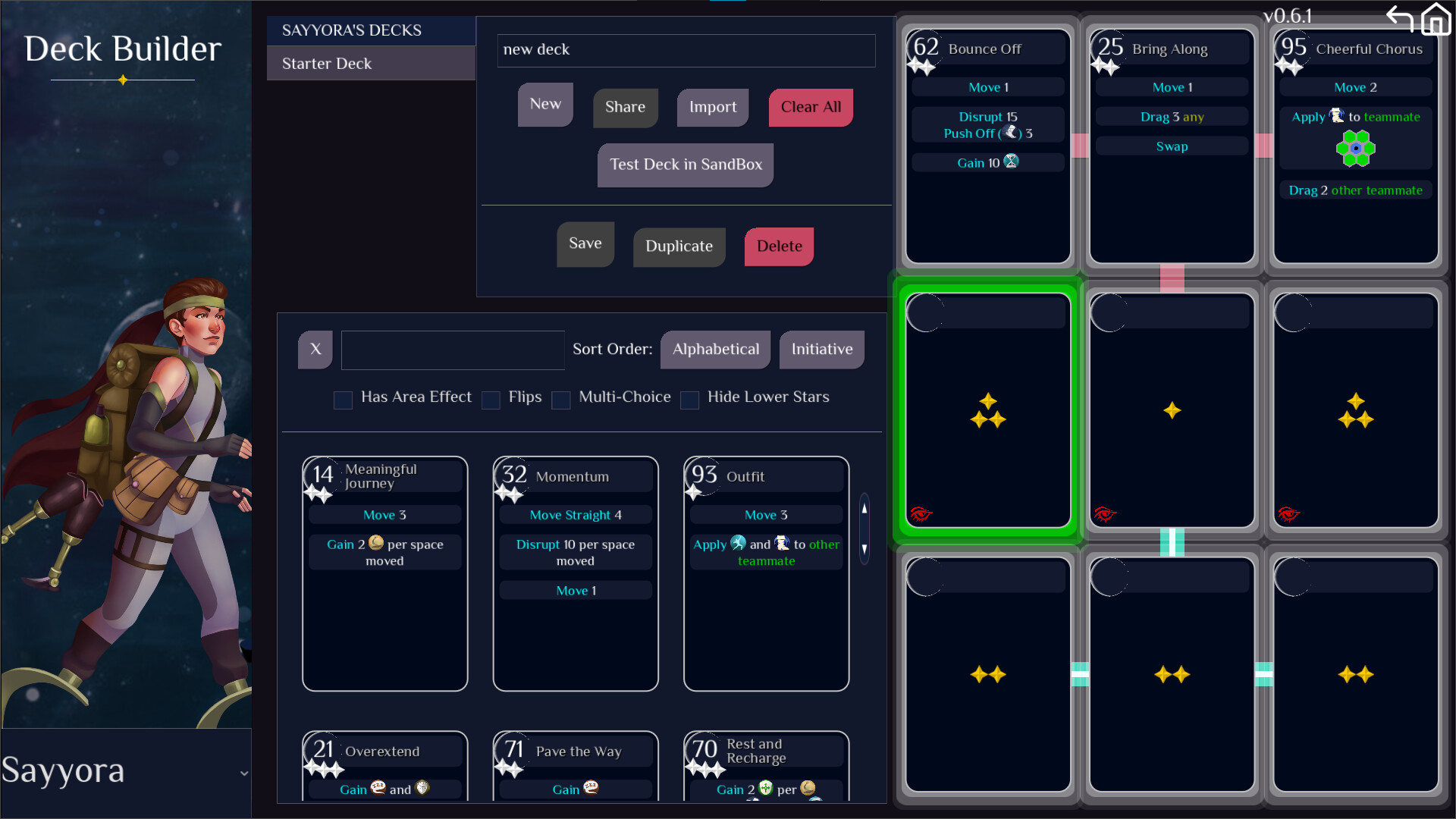Click the home icon in the corner
This screenshot has width=1456, height=819.
[1437, 19]
